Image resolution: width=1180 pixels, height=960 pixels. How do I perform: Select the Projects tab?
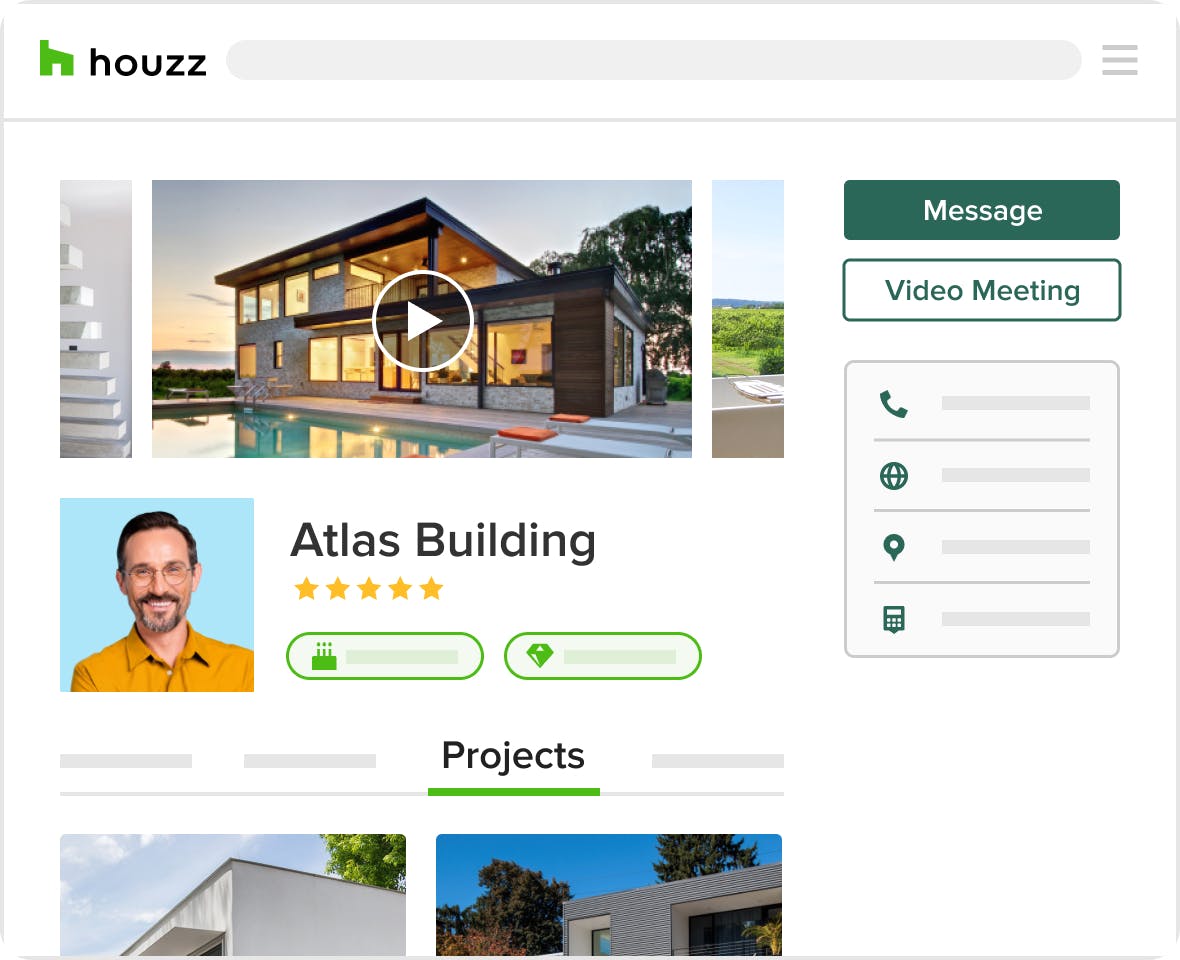[x=513, y=756]
